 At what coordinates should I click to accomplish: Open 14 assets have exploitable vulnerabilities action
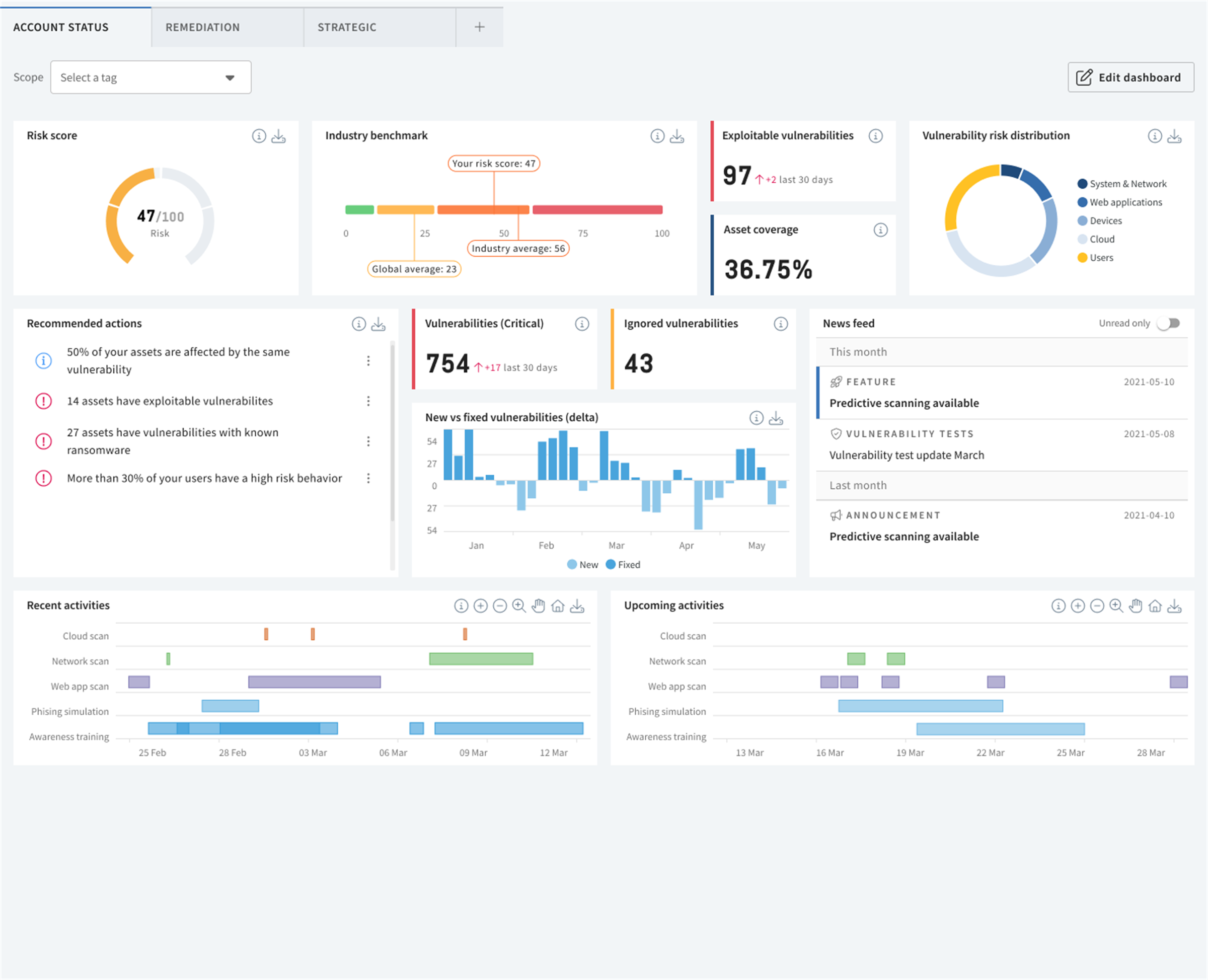click(170, 401)
